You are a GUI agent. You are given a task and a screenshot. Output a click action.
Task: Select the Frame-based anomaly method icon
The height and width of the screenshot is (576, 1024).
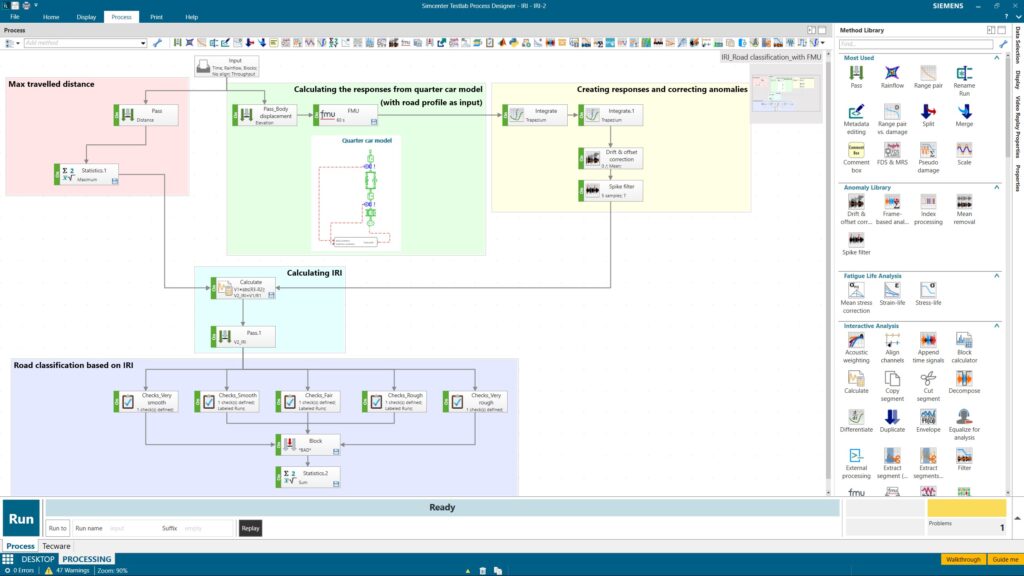coord(891,202)
